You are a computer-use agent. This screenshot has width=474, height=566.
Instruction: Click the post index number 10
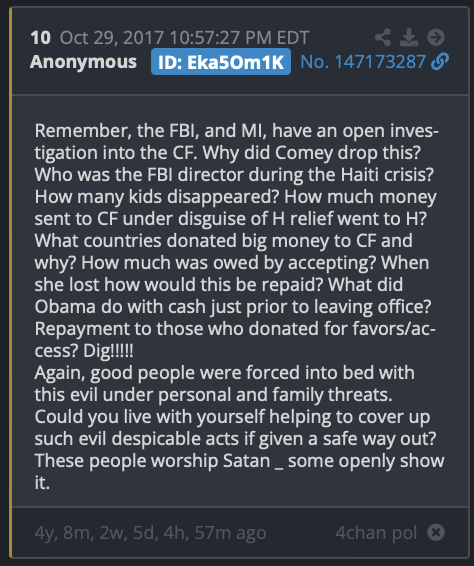tap(40, 38)
